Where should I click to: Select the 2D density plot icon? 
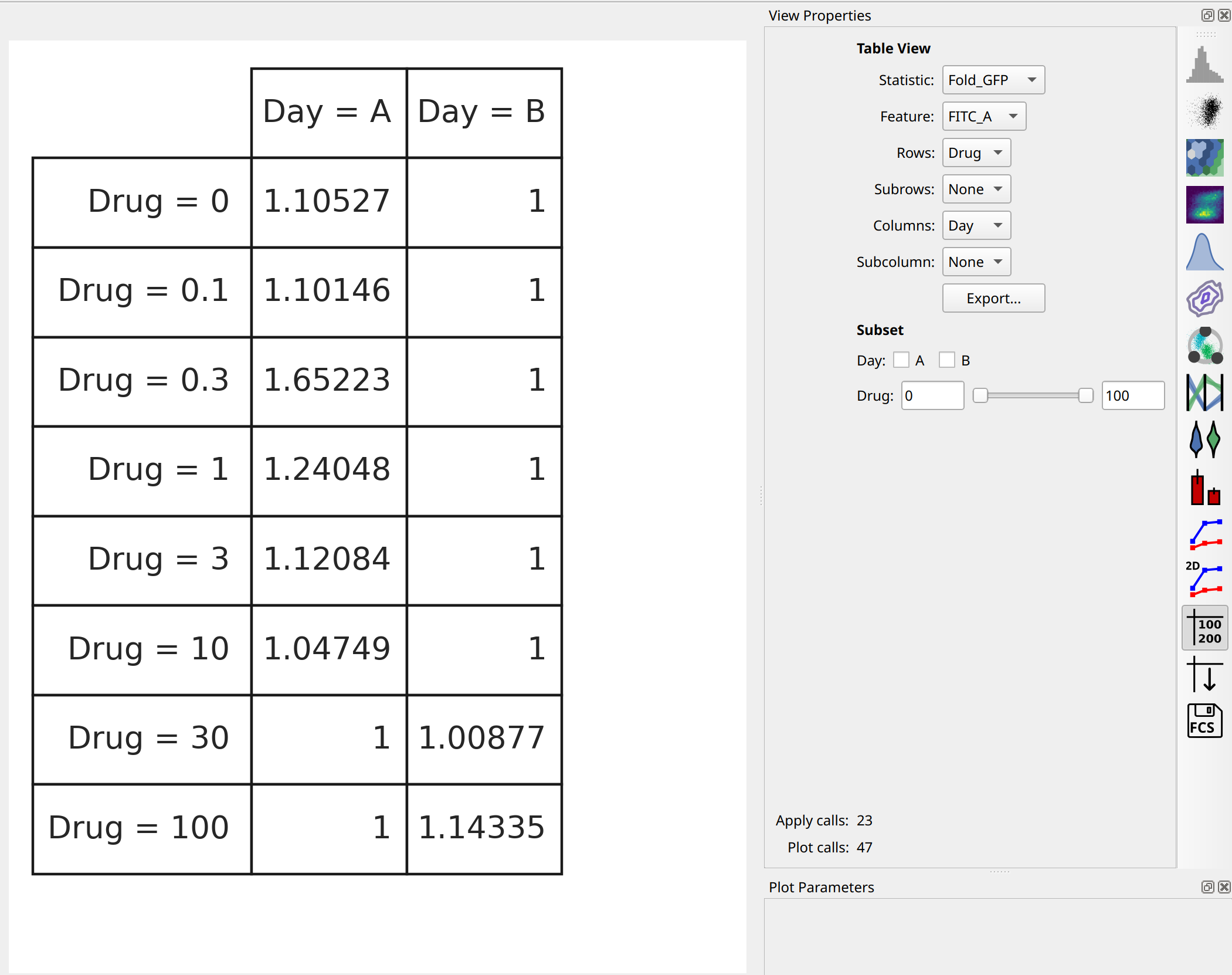(1204, 205)
